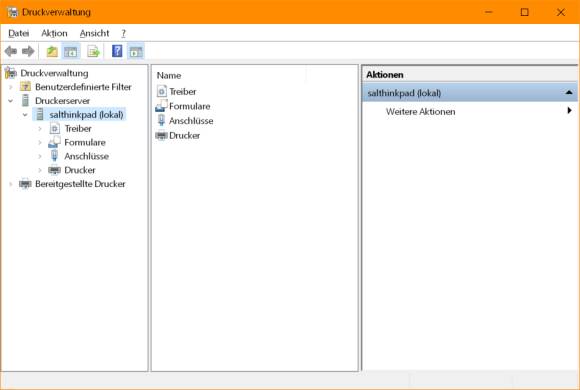Click the Up one level folder icon
The height and width of the screenshot is (390, 580).
pos(52,51)
